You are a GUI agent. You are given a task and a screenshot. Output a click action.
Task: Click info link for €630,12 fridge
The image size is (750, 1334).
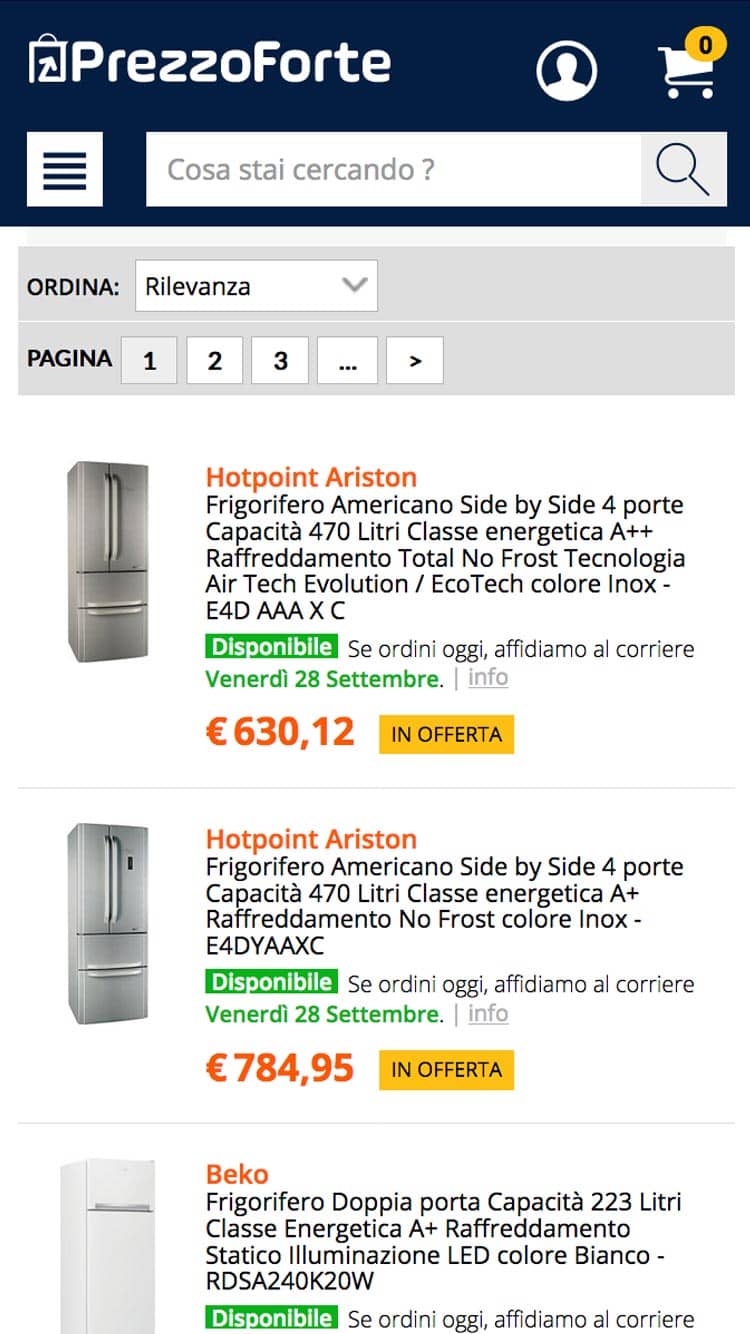488,678
